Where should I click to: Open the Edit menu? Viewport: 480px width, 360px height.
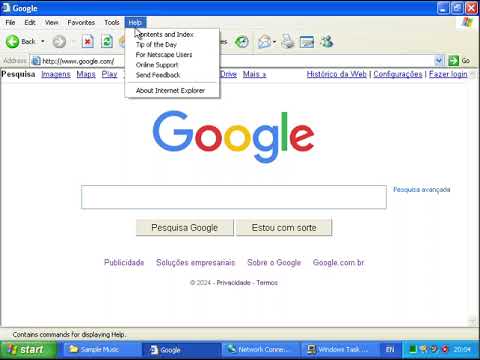click(x=30, y=23)
